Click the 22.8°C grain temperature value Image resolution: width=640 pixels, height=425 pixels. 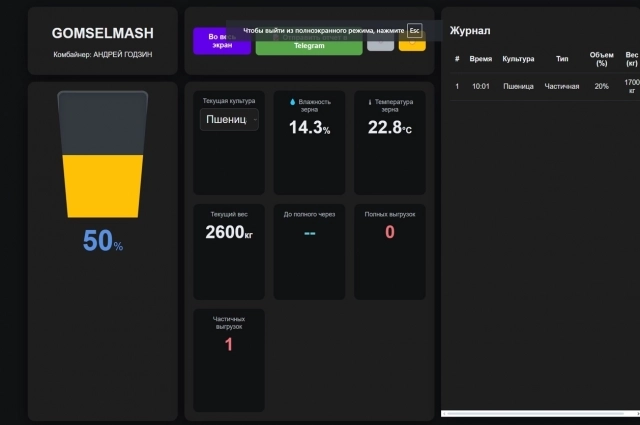point(390,128)
